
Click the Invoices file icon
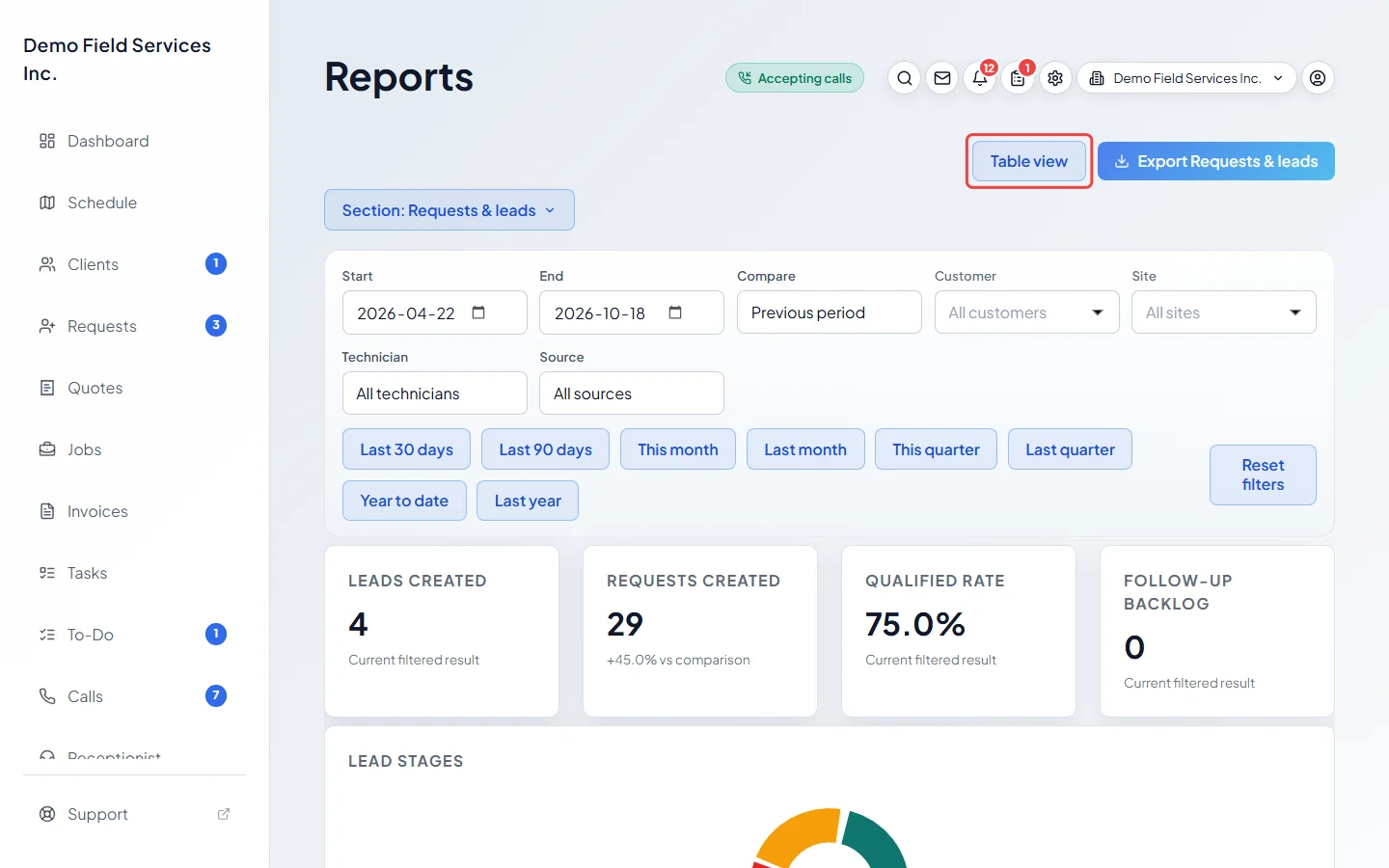click(x=47, y=511)
